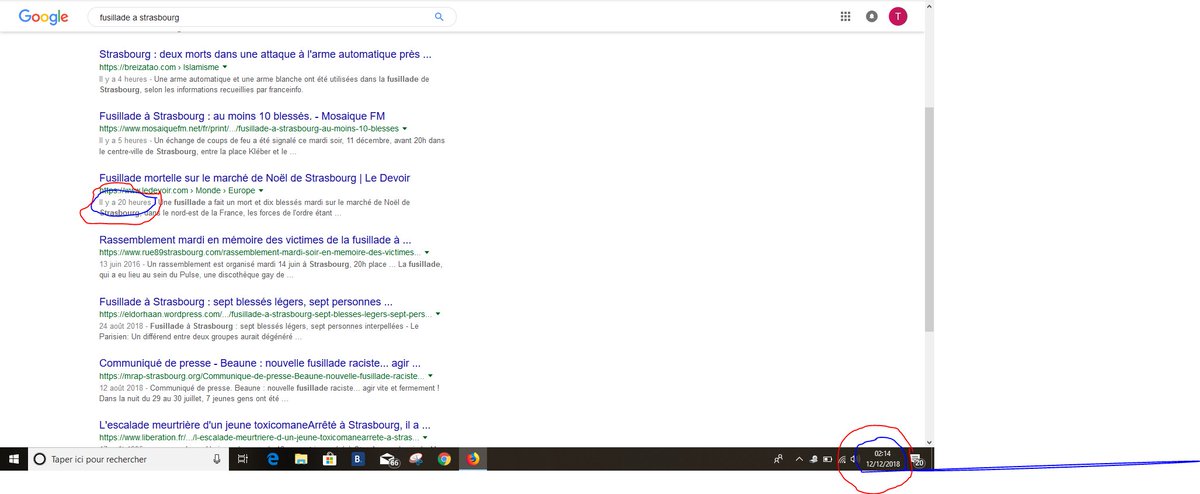Open the Google apps grid
Screen dimensions: 1200x494
846,17
